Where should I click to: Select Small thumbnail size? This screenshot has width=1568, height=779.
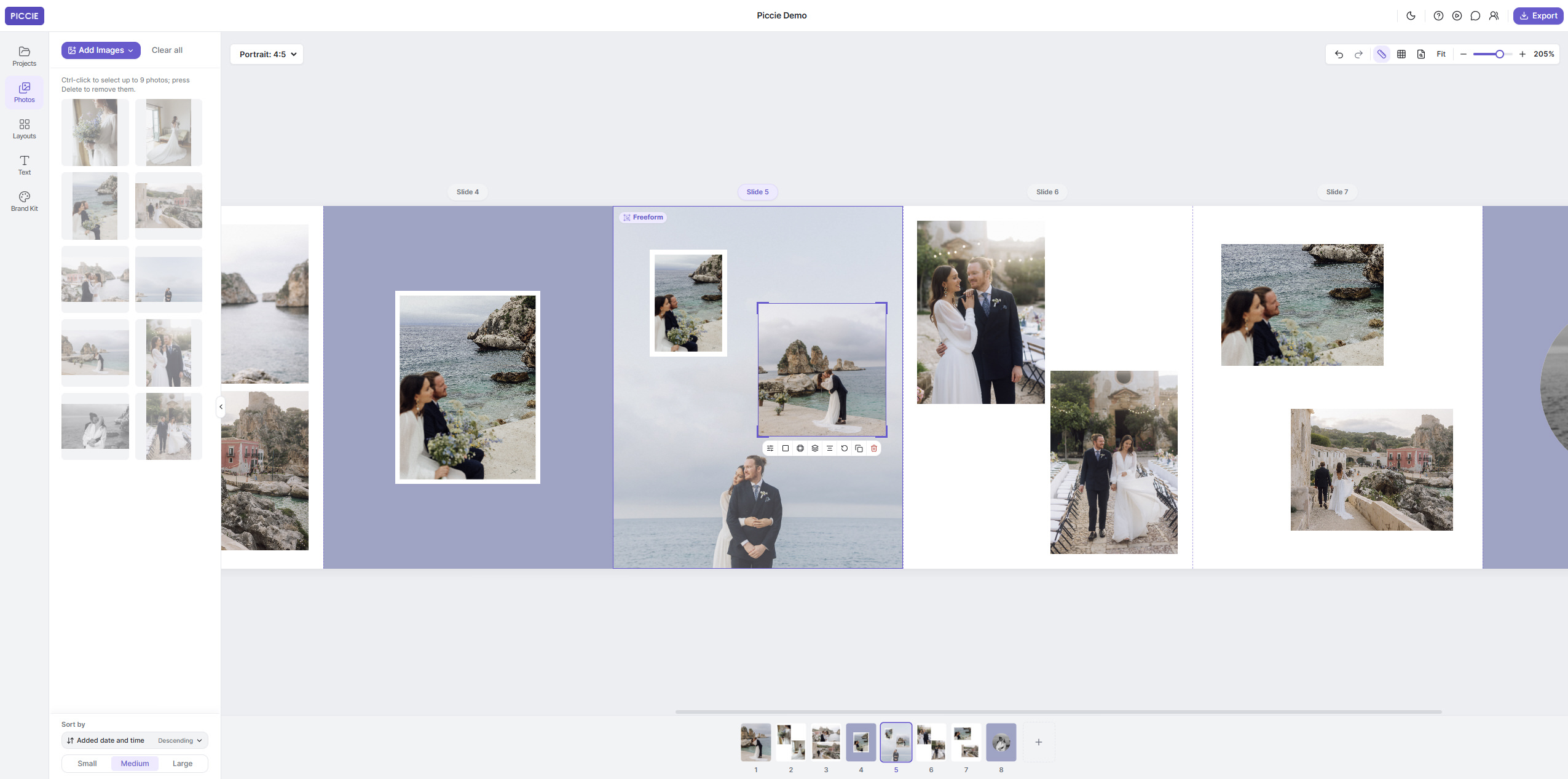tap(87, 763)
